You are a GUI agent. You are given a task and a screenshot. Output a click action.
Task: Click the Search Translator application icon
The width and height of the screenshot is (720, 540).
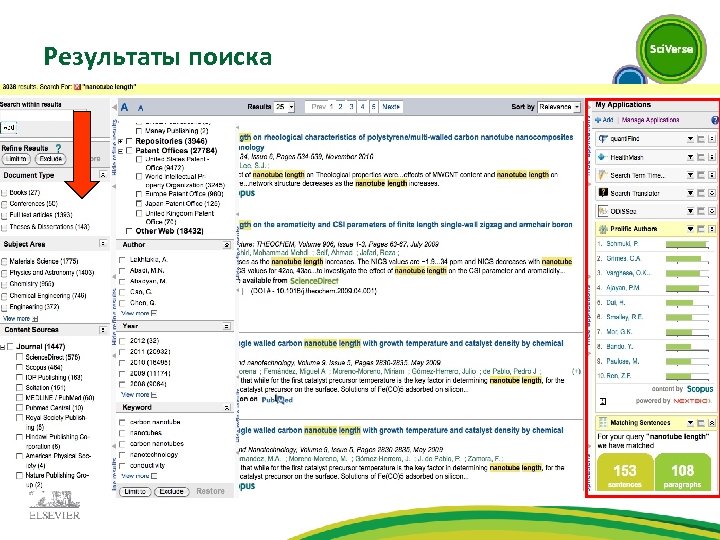pyautogui.click(x=603, y=193)
